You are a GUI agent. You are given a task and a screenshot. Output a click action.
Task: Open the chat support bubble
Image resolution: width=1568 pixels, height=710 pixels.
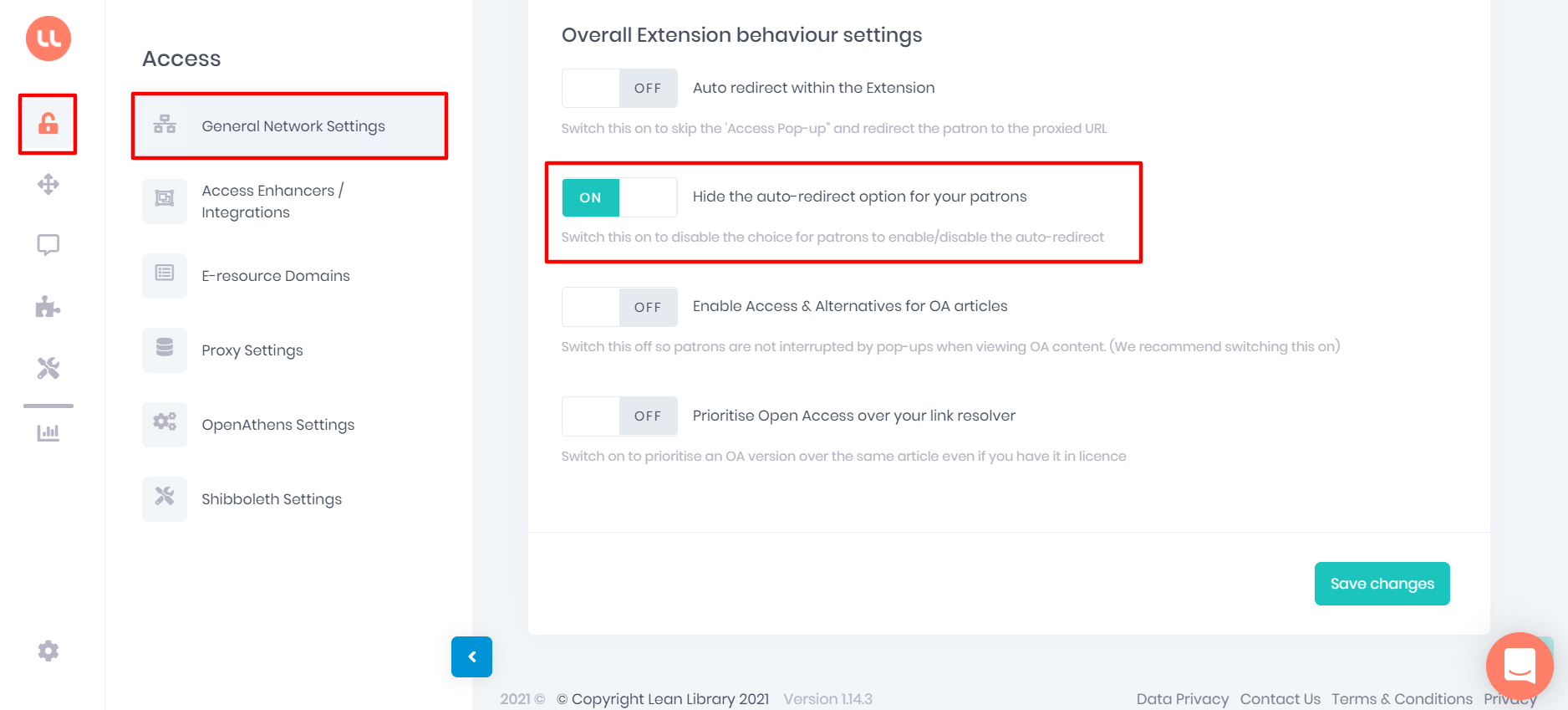click(1520, 667)
